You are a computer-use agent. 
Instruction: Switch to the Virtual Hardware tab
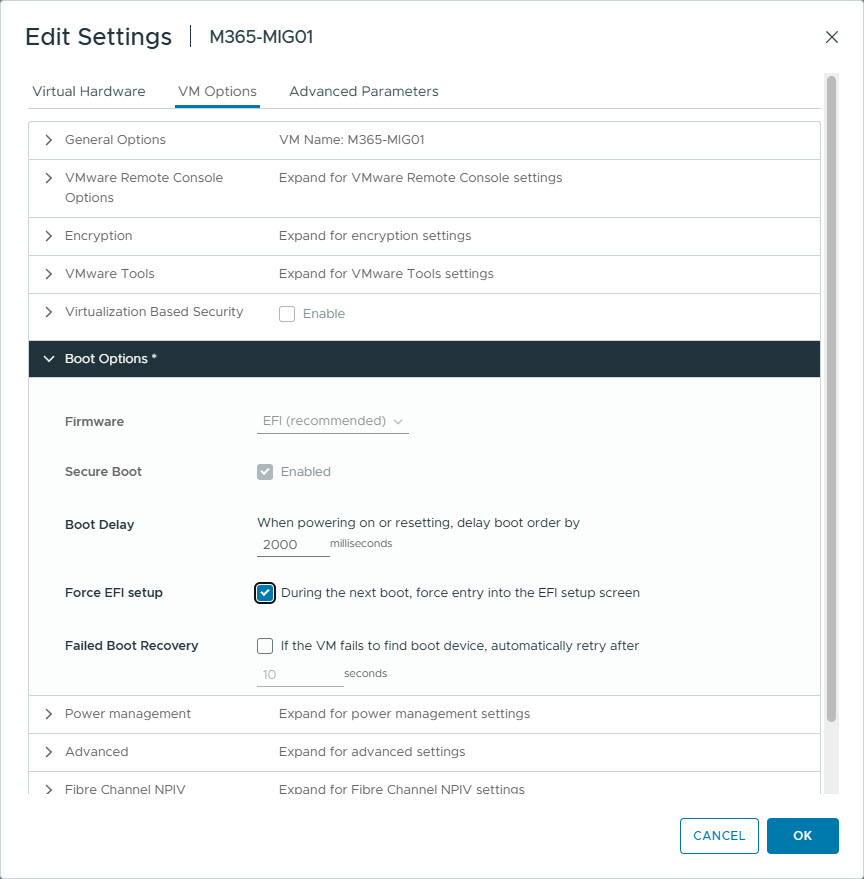tap(89, 91)
